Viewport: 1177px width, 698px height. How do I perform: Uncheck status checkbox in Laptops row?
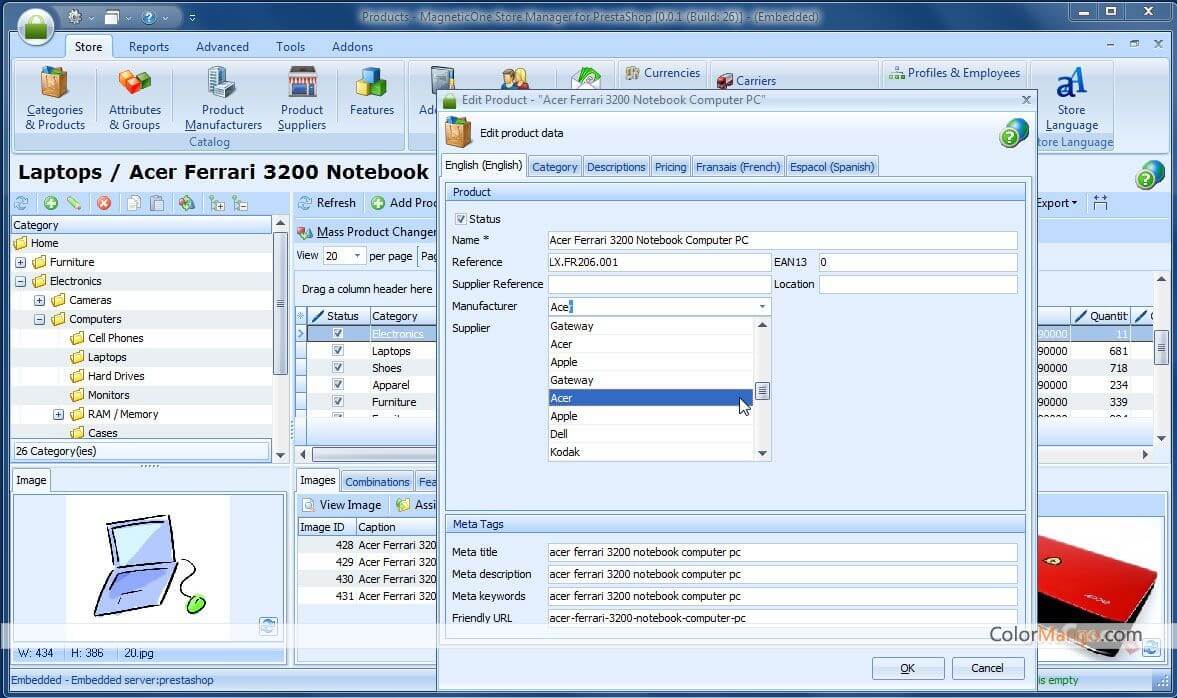[x=338, y=351]
